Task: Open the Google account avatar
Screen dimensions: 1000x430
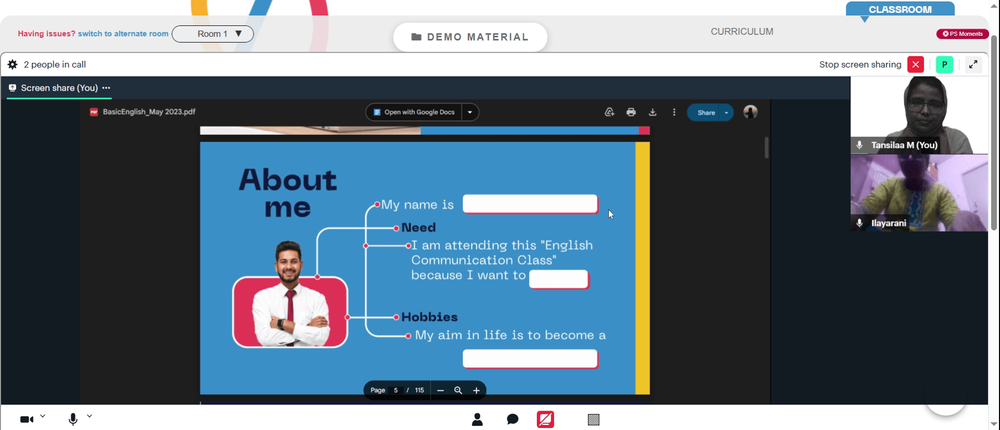Action: coord(751,112)
